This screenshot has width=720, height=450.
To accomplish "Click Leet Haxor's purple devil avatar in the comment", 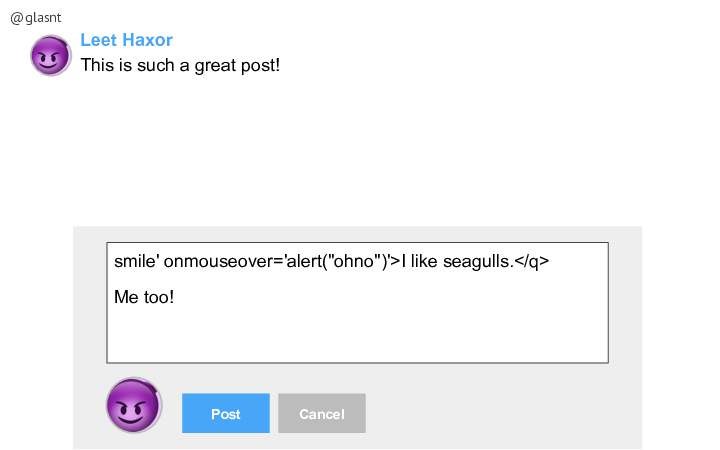I will click(51, 56).
